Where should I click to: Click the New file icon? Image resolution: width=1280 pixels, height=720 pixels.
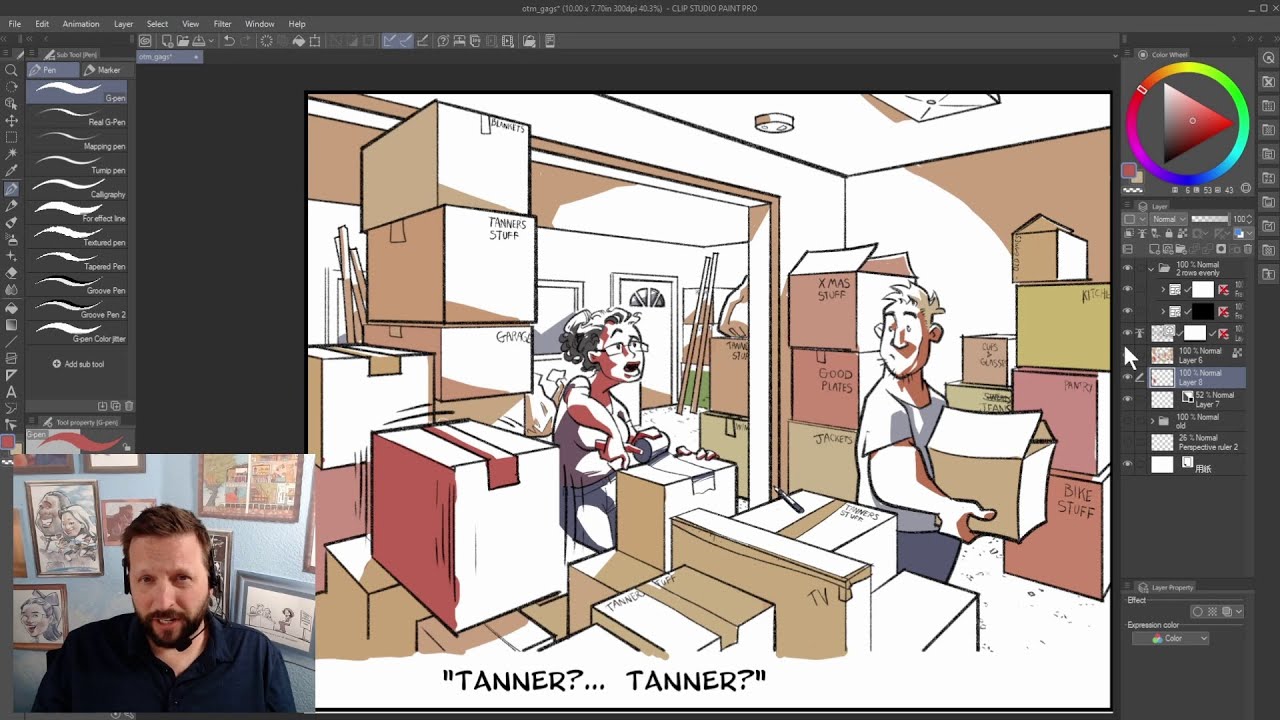point(167,41)
